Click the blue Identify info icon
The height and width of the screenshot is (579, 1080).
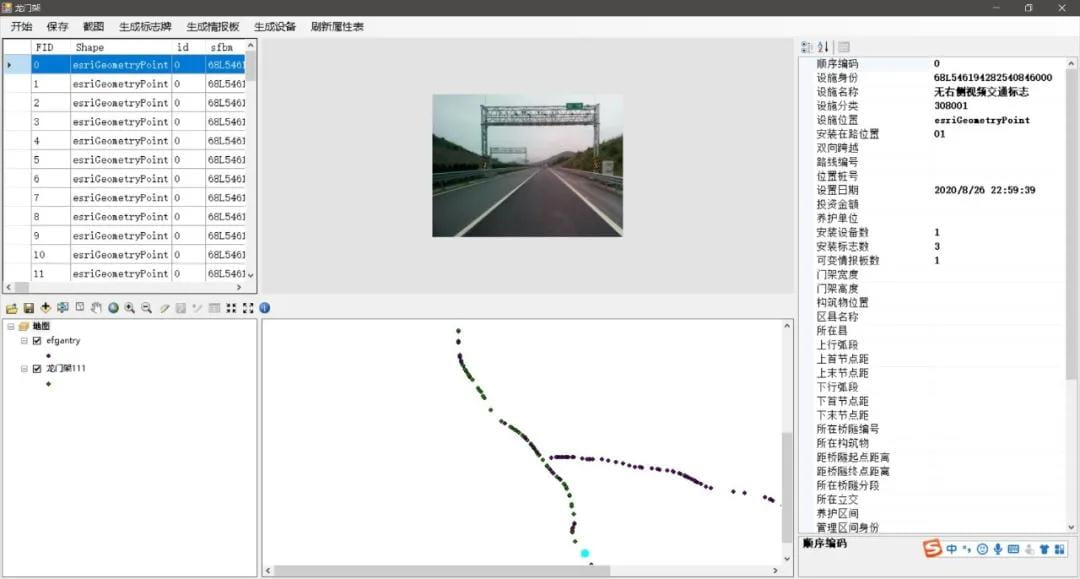point(265,308)
